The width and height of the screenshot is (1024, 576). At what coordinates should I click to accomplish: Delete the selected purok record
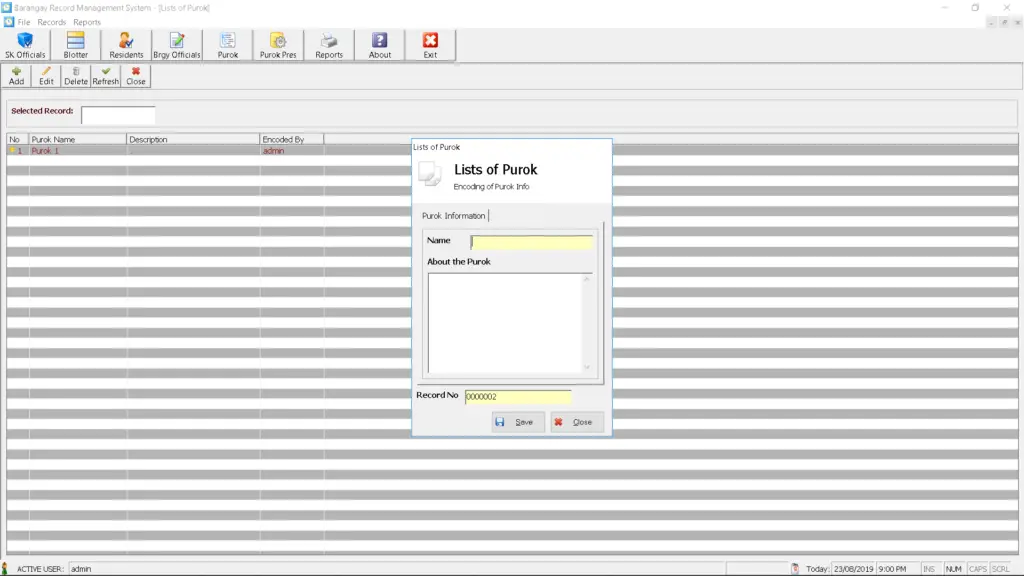pyautogui.click(x=75, y=75)
